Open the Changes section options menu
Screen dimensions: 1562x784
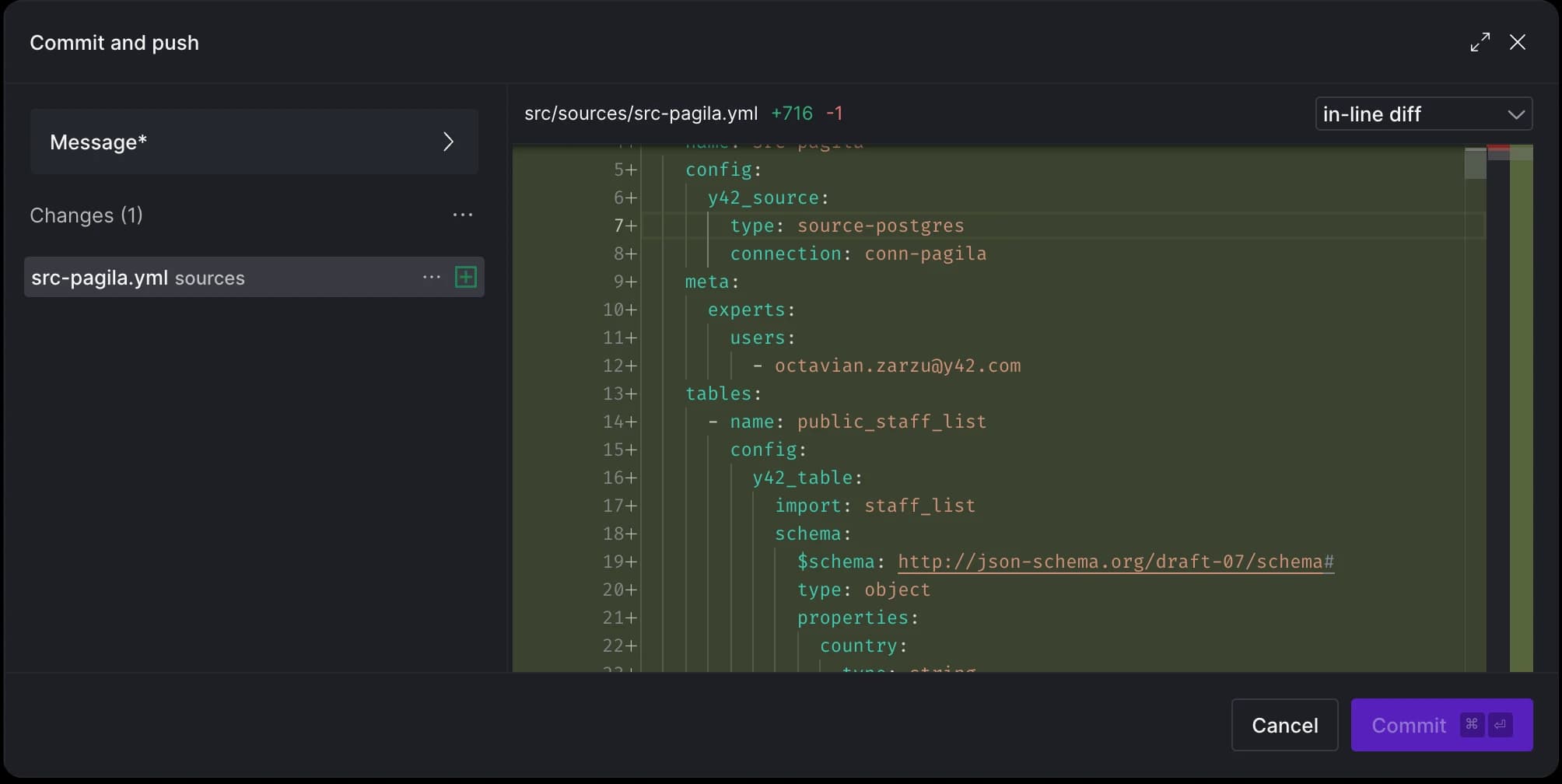click(462, 215)
